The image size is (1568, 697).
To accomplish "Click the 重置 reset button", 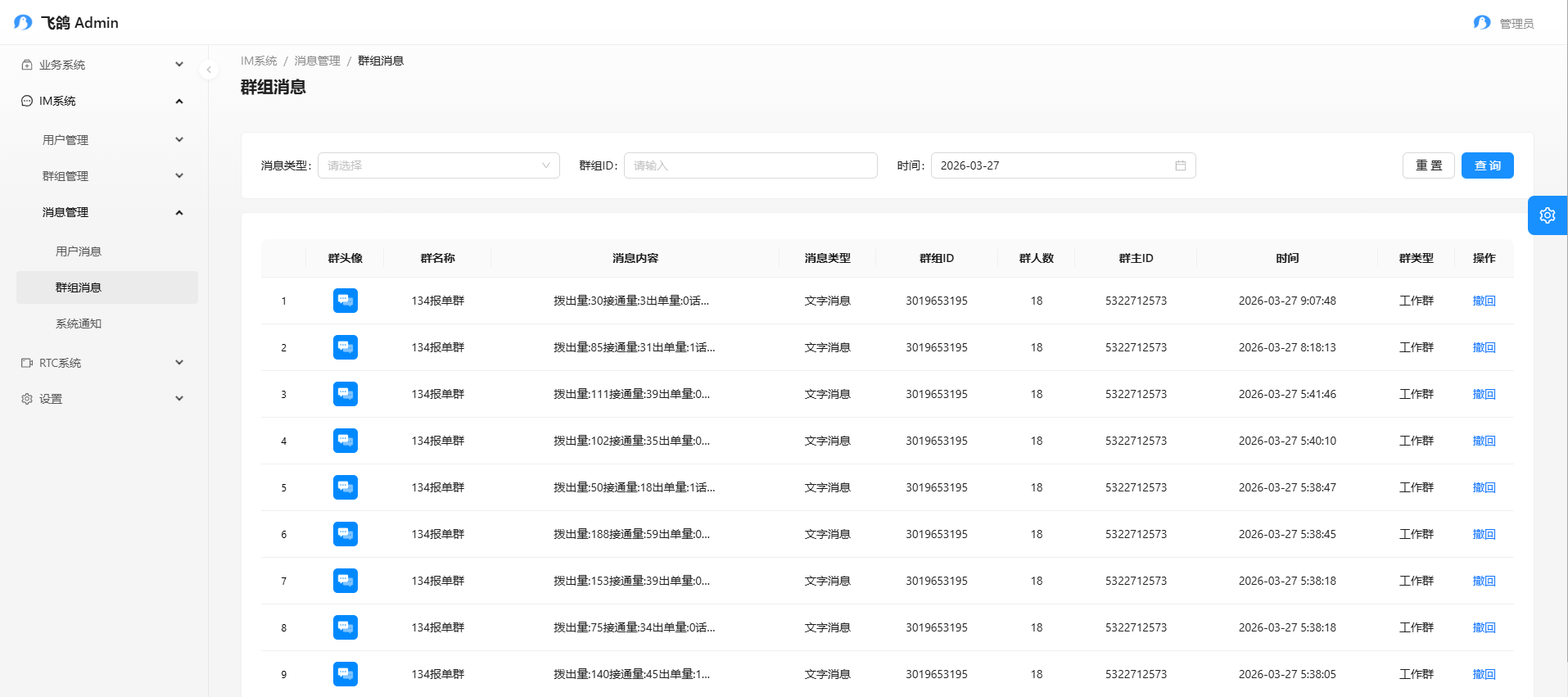I will 1428,165.
